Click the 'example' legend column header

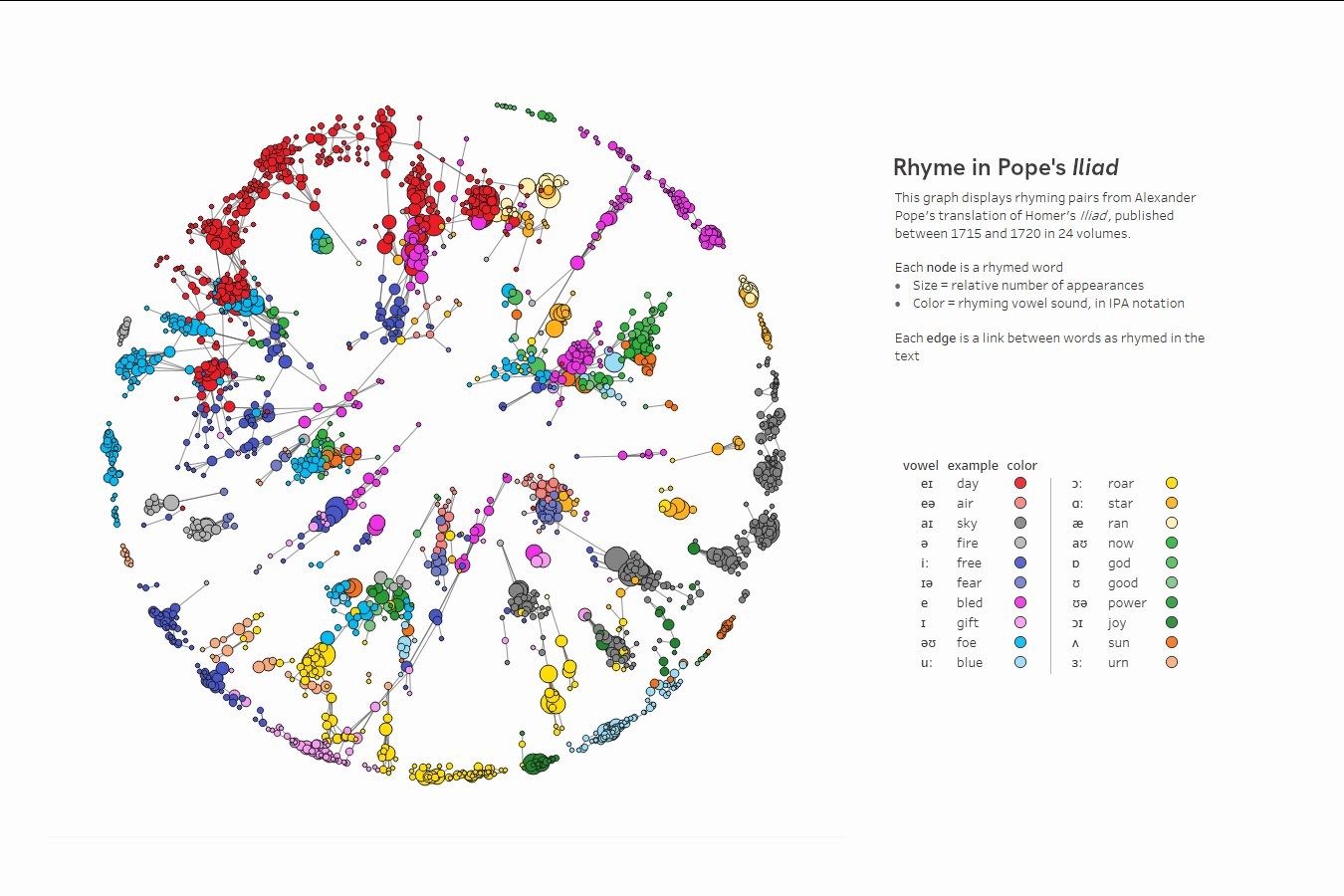(973, 465)
